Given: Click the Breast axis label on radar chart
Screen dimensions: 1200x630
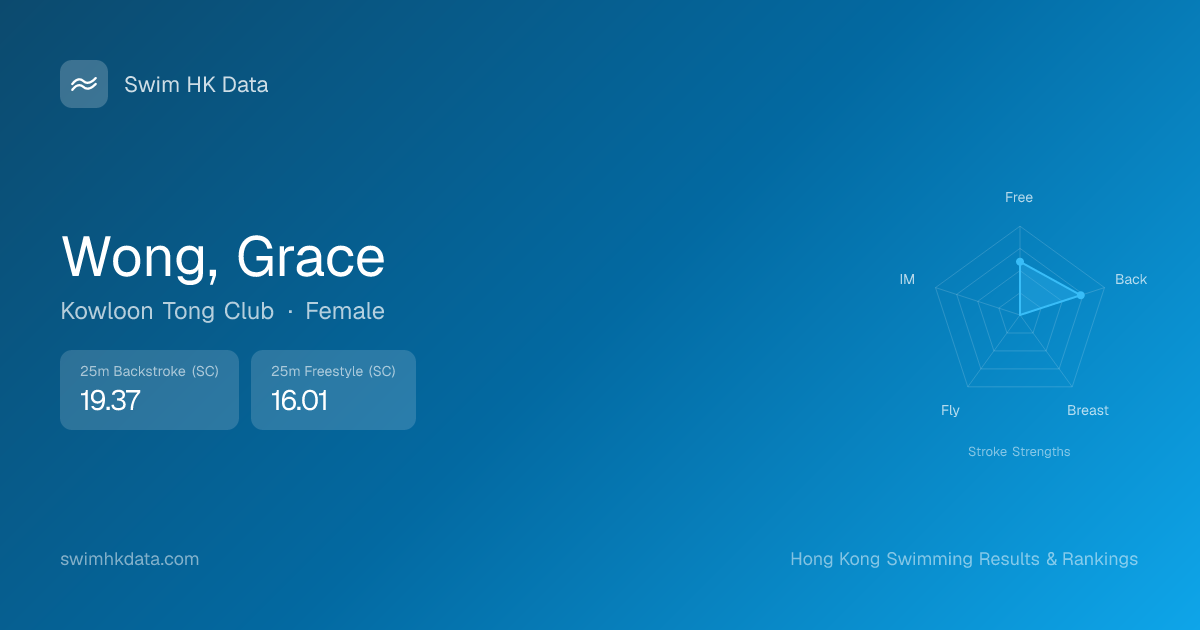Looking at the screenshot, I should [x=1087, y=411].
